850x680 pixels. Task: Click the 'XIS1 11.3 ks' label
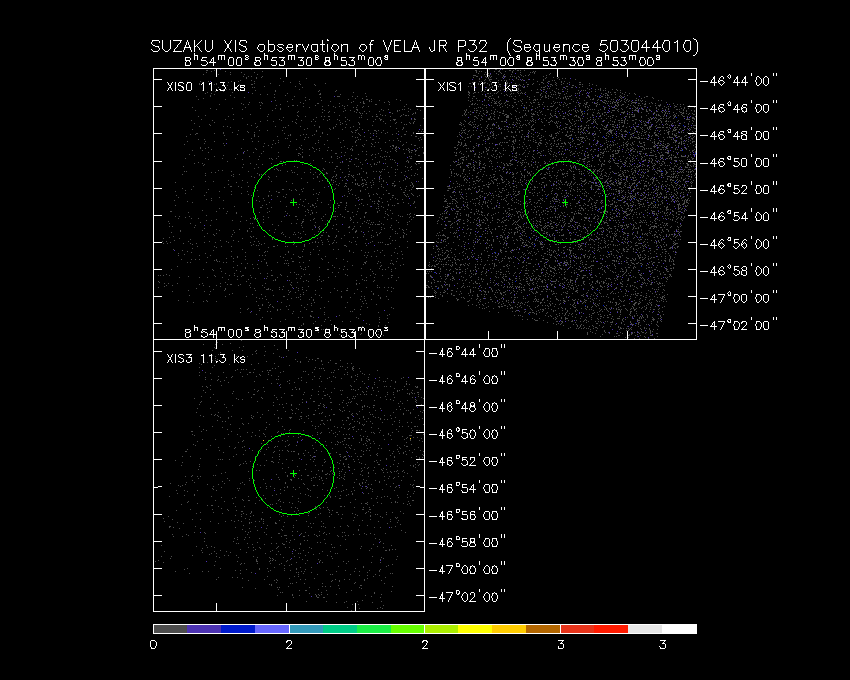tap(478, 87)
